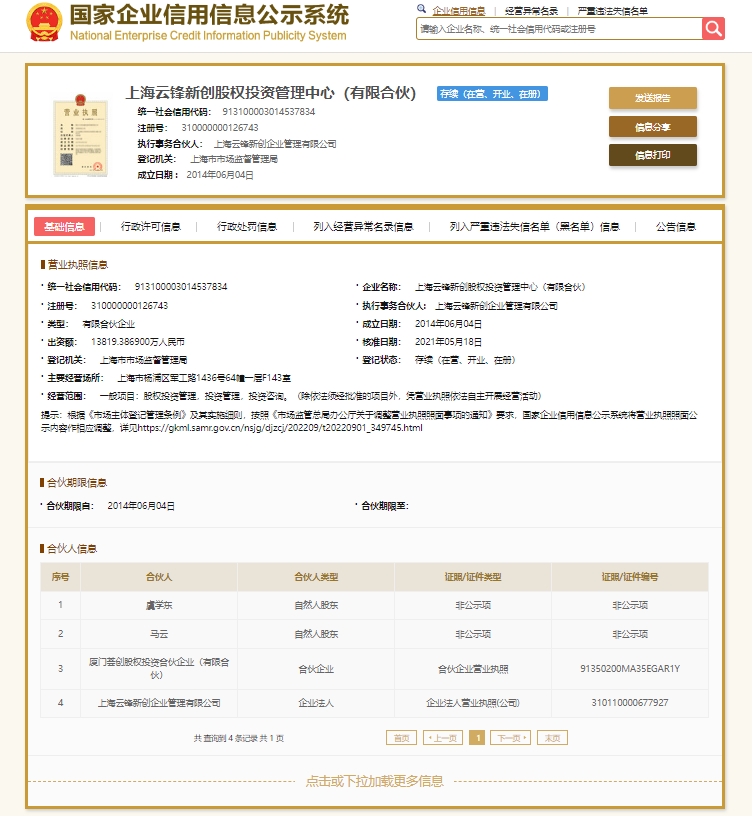Click the 证照/证件编号 column header
Image resolution: width=752 pixels, height=816 pixels.
[630, 577]
